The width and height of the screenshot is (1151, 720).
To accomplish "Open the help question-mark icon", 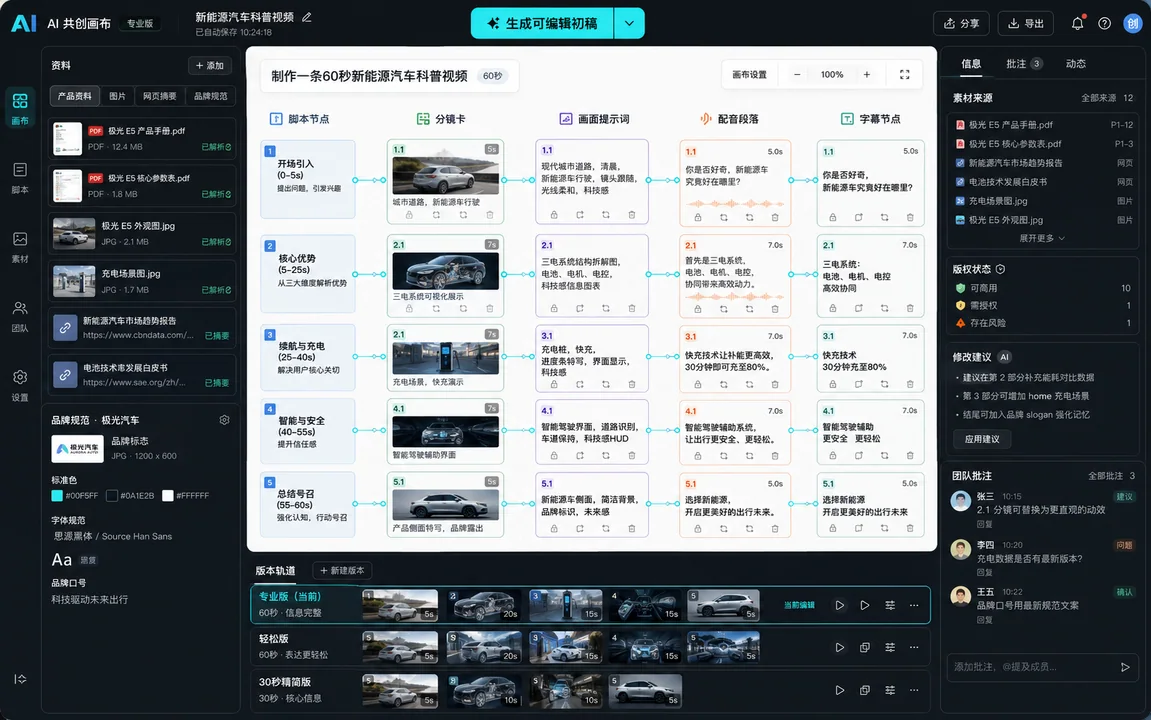I will [x=1104, y=23].
